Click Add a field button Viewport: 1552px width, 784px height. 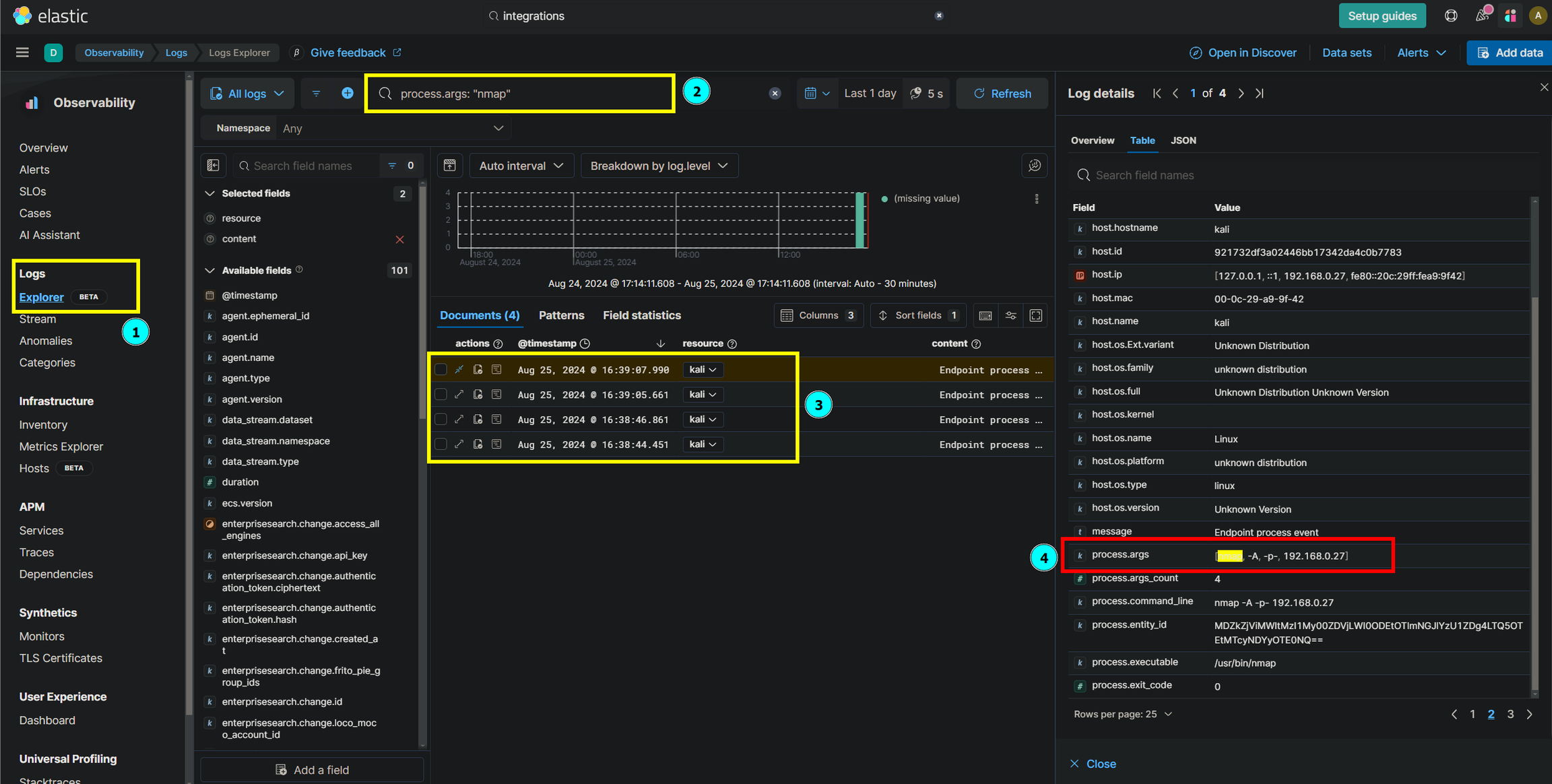click(313, 770)
